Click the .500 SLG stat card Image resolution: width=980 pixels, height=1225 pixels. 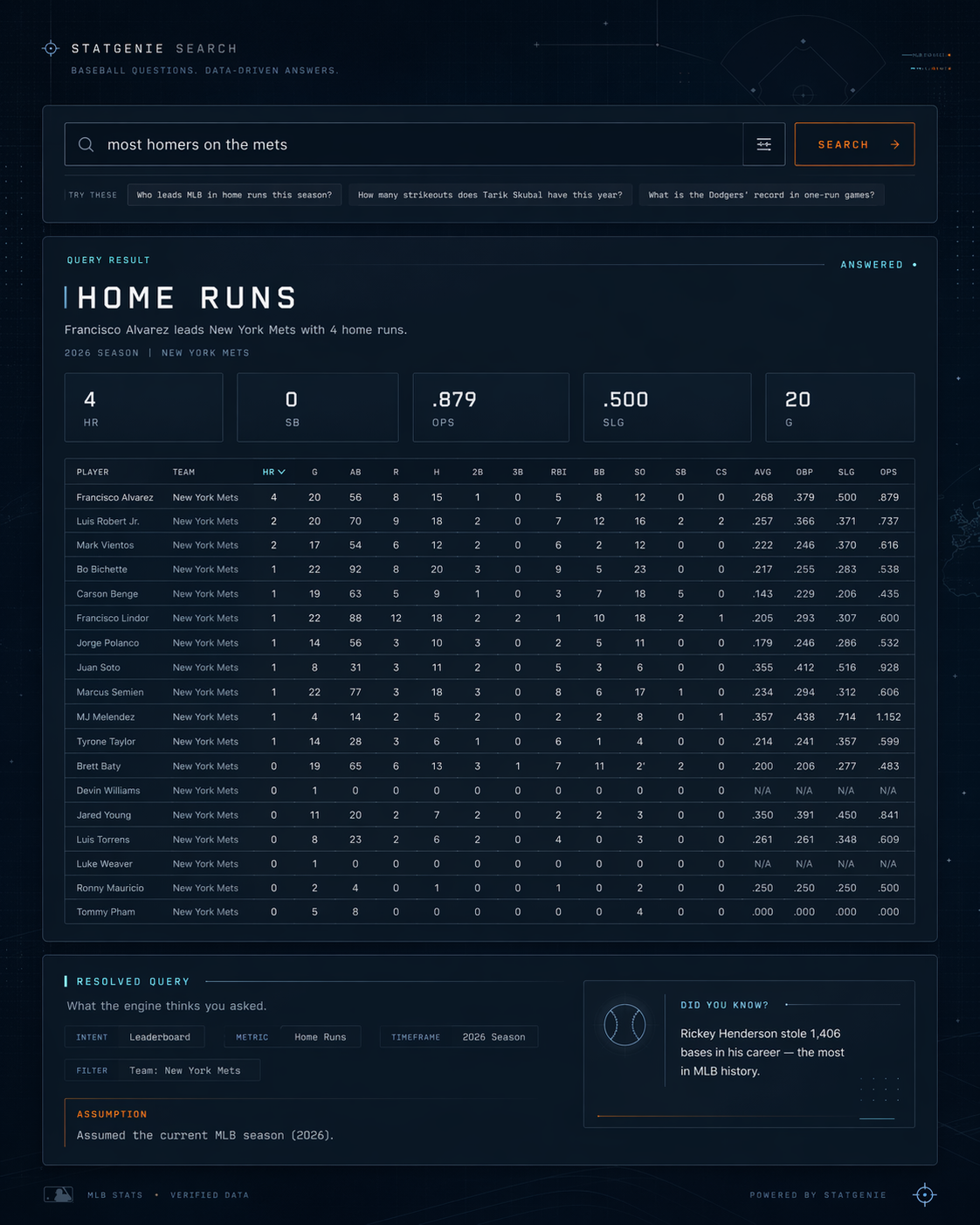tap(667, 407)
